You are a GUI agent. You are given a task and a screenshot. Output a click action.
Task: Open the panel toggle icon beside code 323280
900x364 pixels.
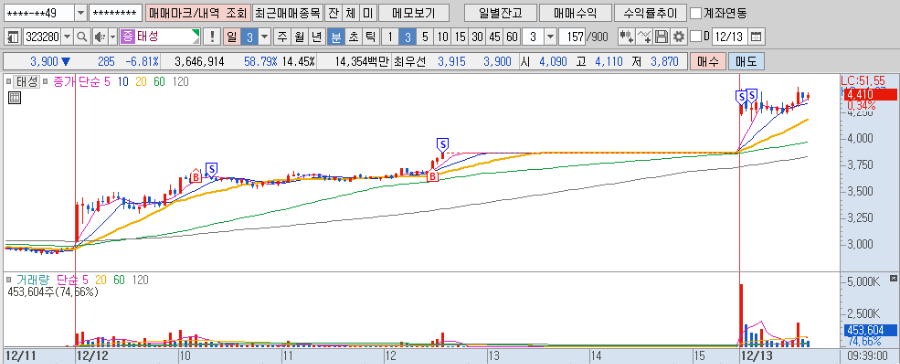click(x=14, y=37)
